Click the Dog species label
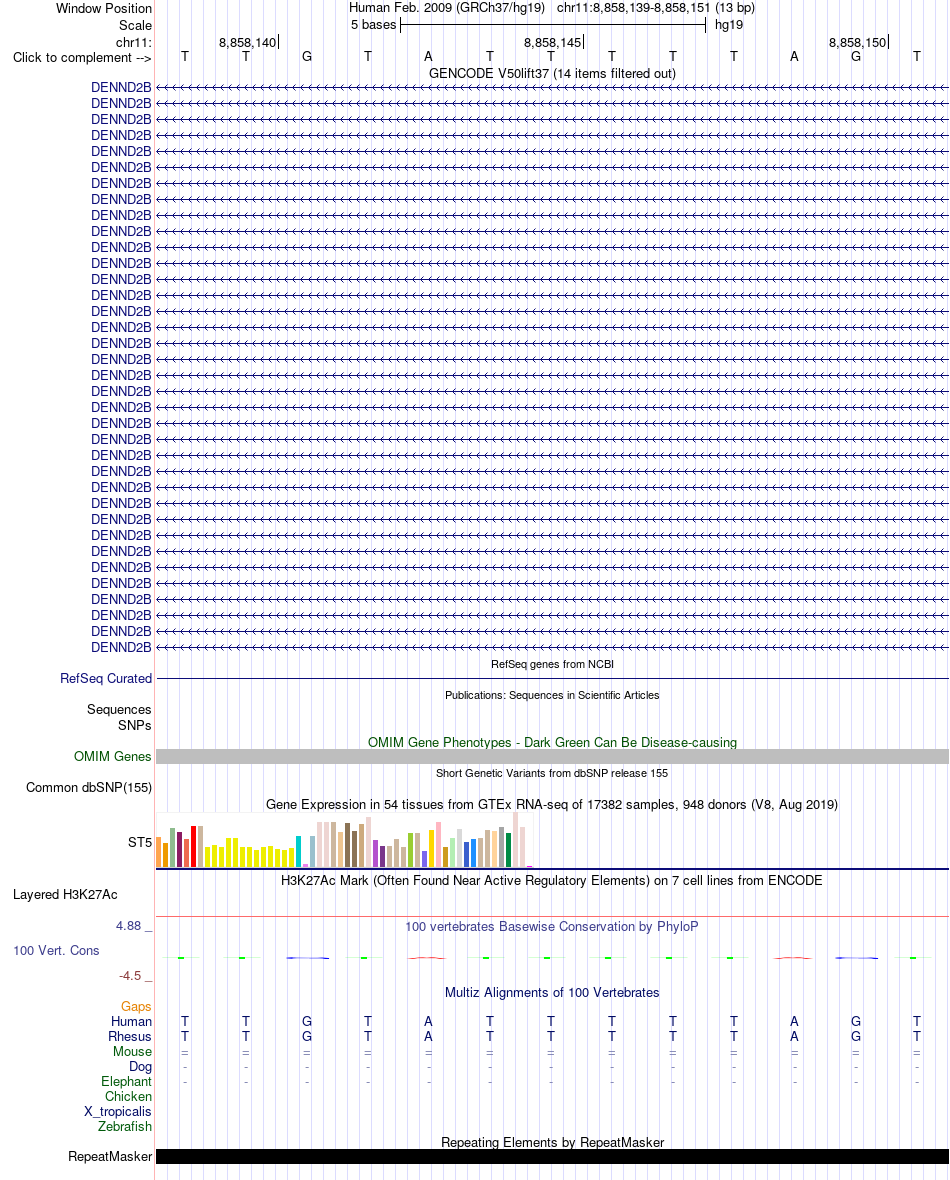This screenshot has height=1180, width=950. click(141, 1067)
